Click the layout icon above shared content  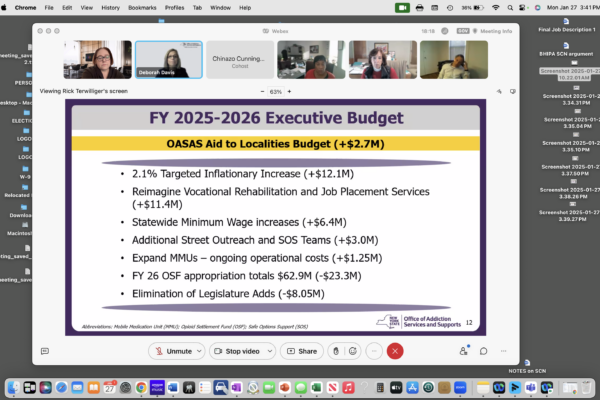pos(499,91)
